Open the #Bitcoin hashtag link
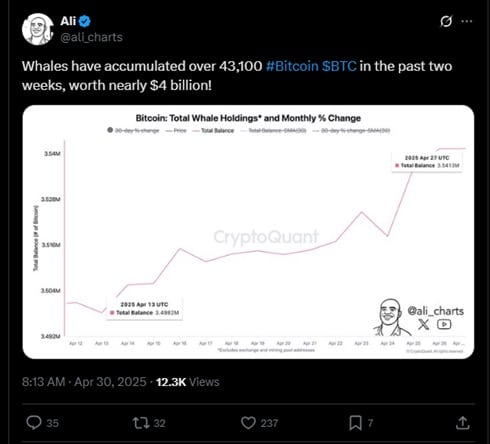 pos(292,66)
